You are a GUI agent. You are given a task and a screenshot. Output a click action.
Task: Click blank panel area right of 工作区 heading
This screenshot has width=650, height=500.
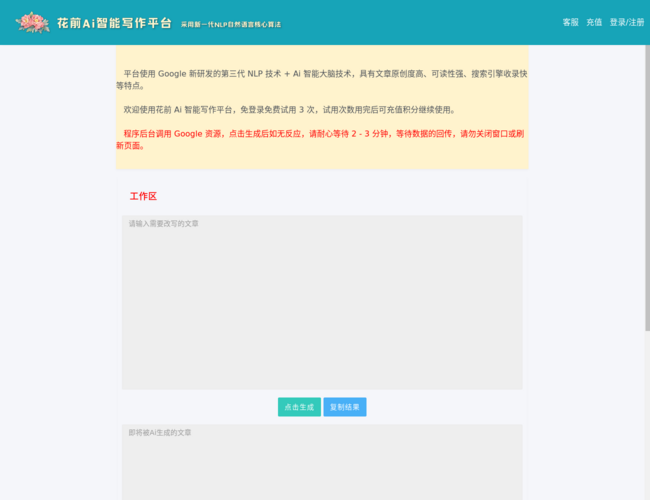point(340,197)
